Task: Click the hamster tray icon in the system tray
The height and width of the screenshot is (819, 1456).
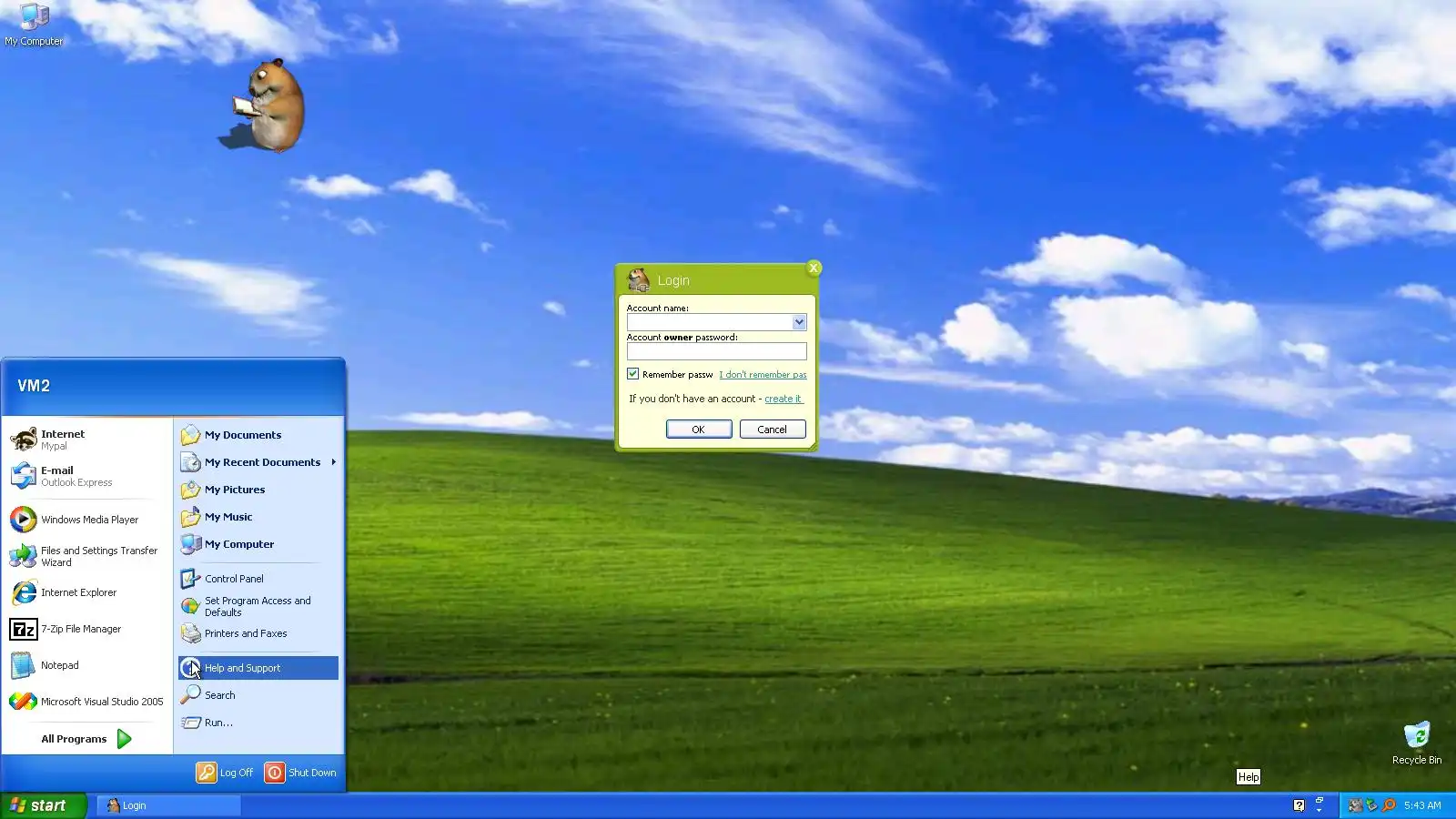Action: [1355, 805]
